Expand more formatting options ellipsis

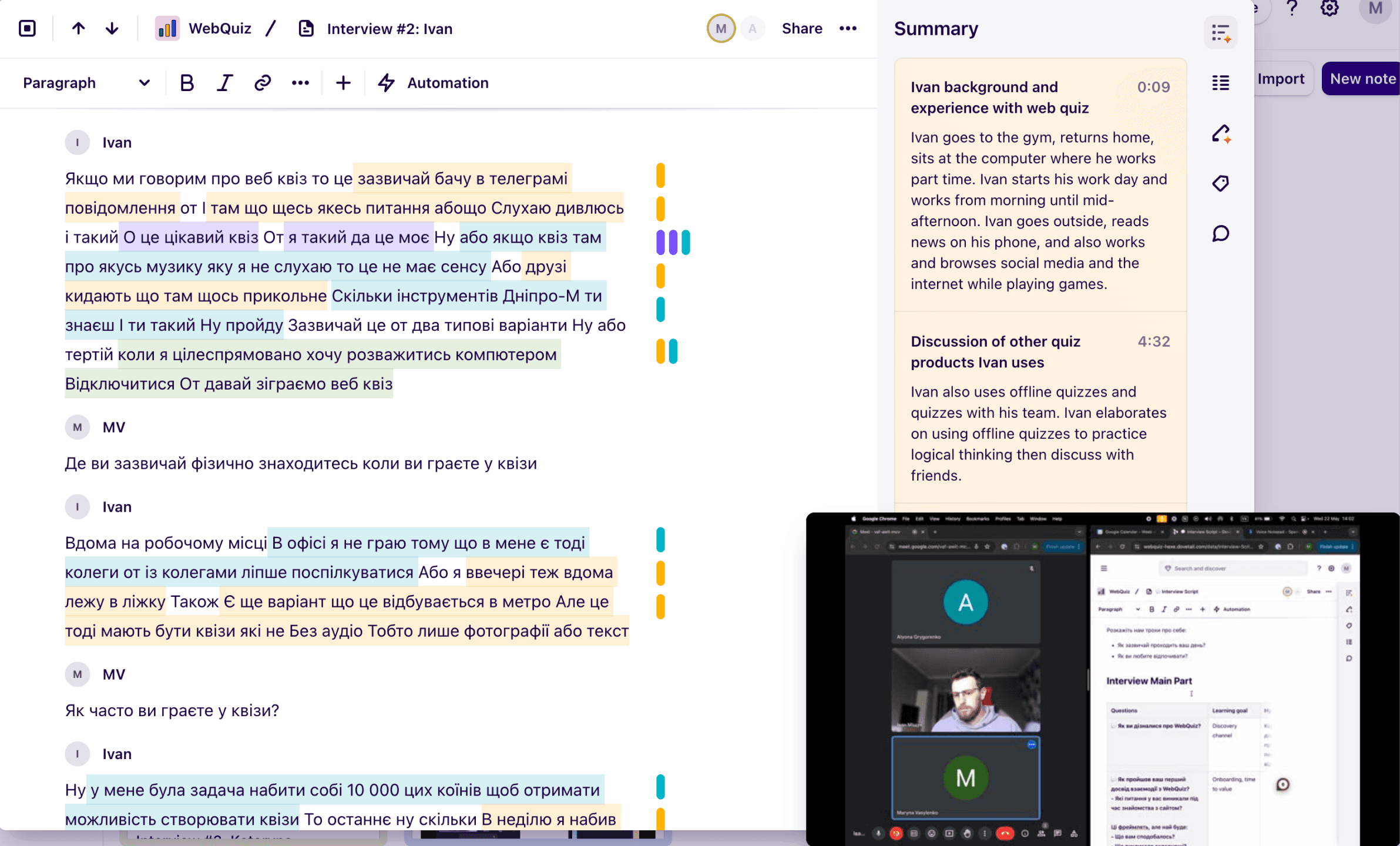coord(300,83)
